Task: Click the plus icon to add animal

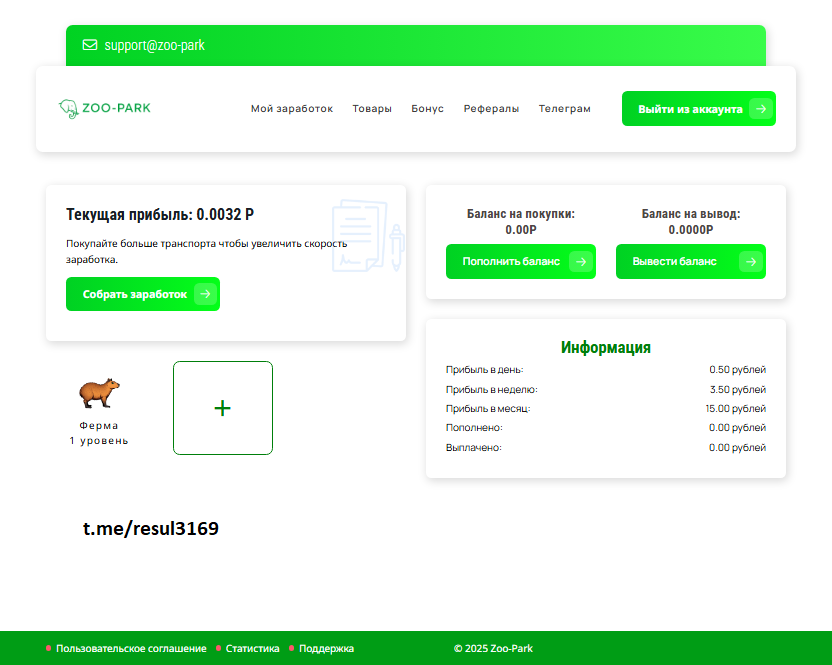Action: coord(223,408)
